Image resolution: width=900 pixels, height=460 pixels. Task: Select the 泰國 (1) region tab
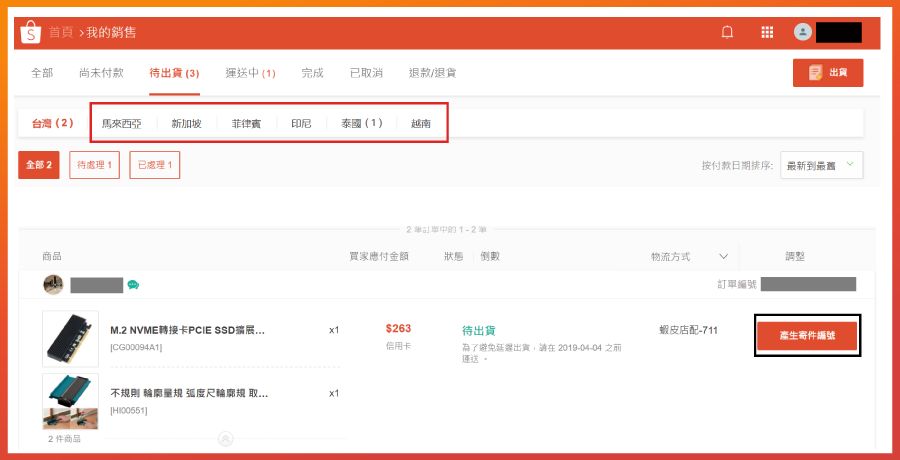(362, 123)
